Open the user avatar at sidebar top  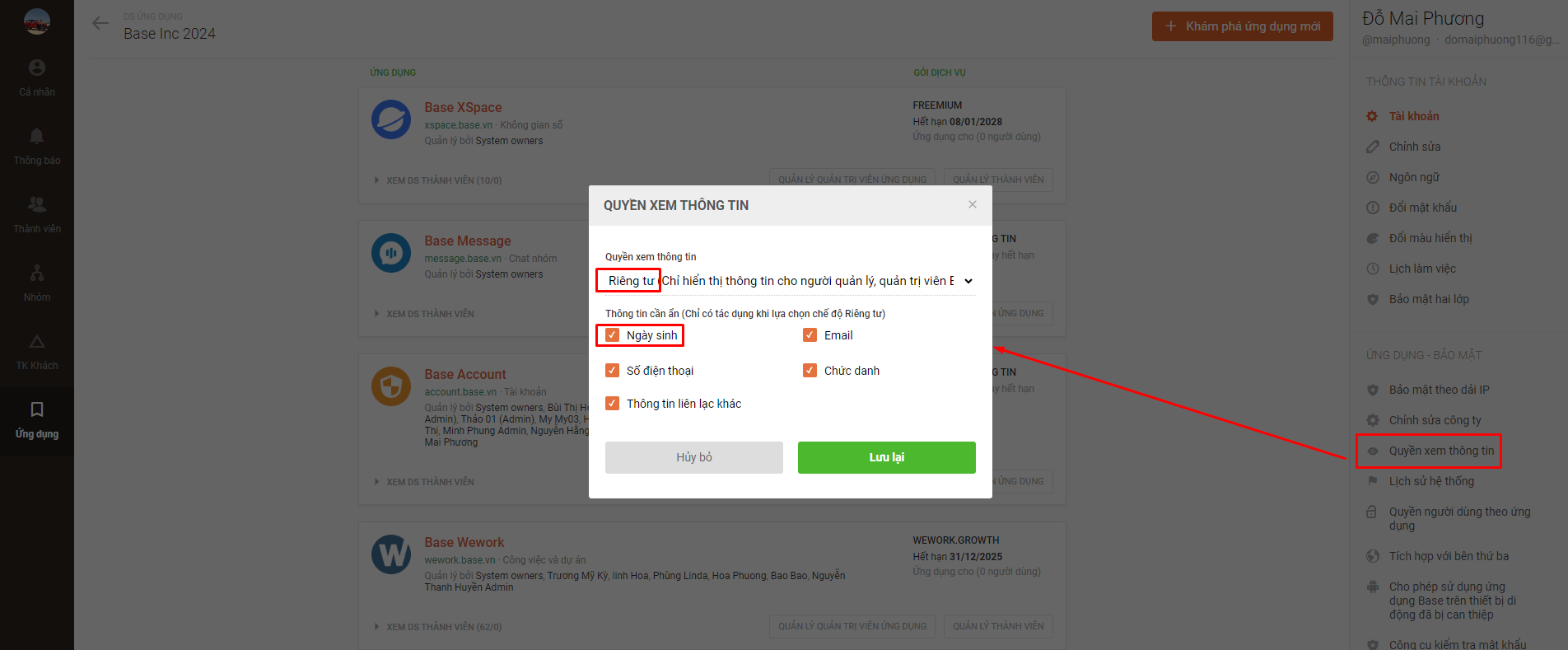click(37, 21)
